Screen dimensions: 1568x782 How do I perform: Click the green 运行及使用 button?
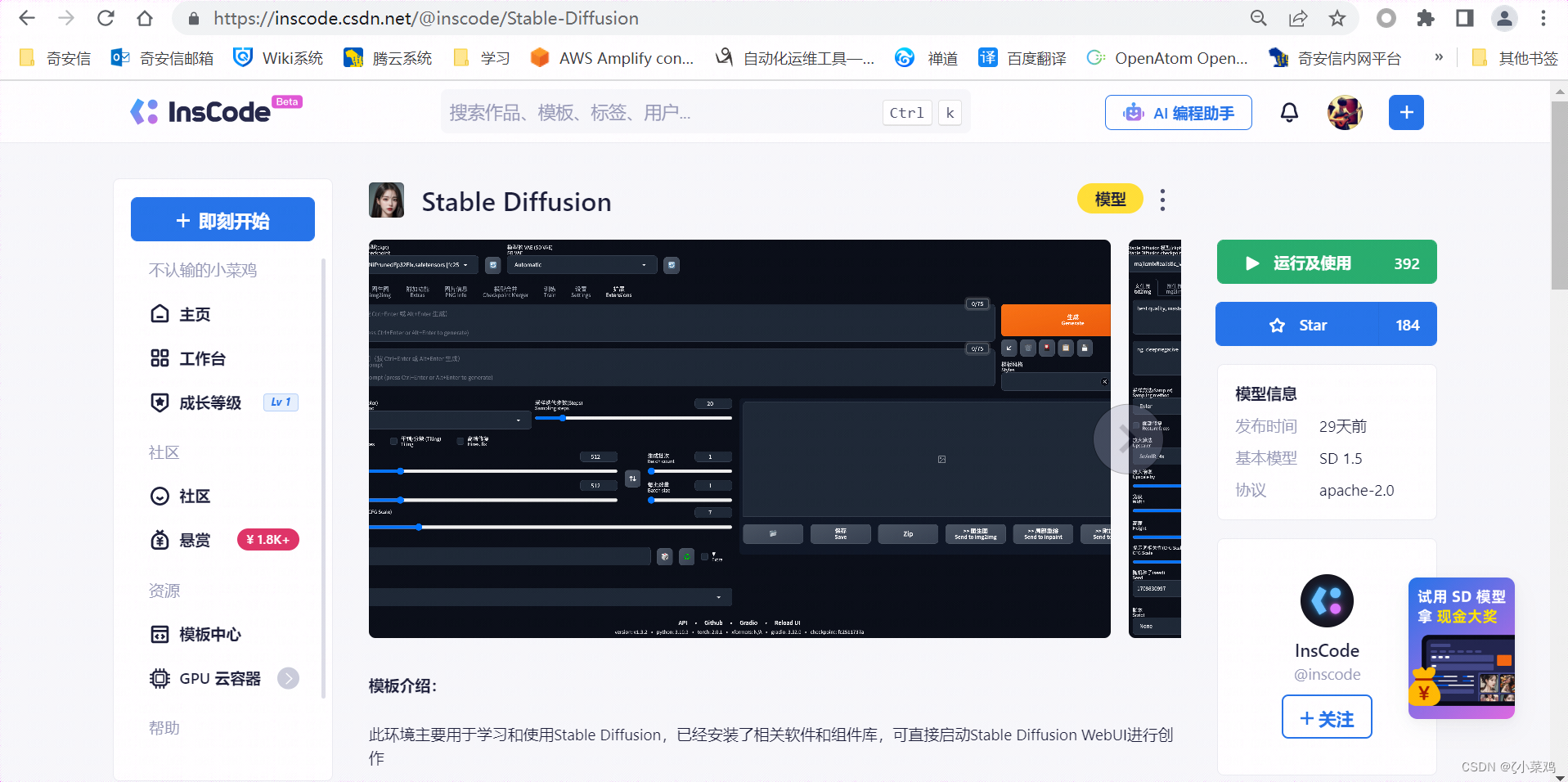pyautogui.click(x=1327, y=262)
